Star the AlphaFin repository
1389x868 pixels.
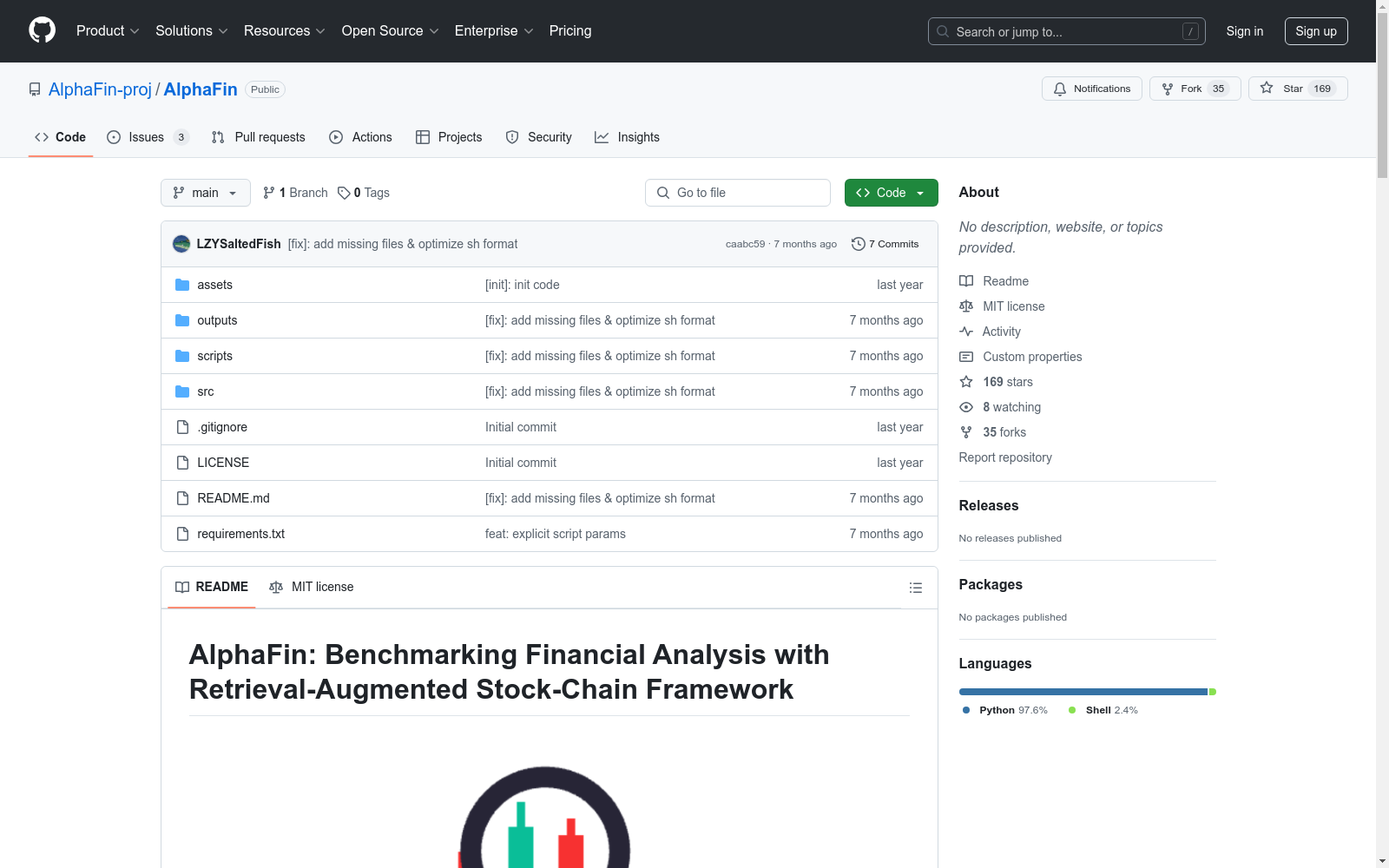tap(1298, 89)
